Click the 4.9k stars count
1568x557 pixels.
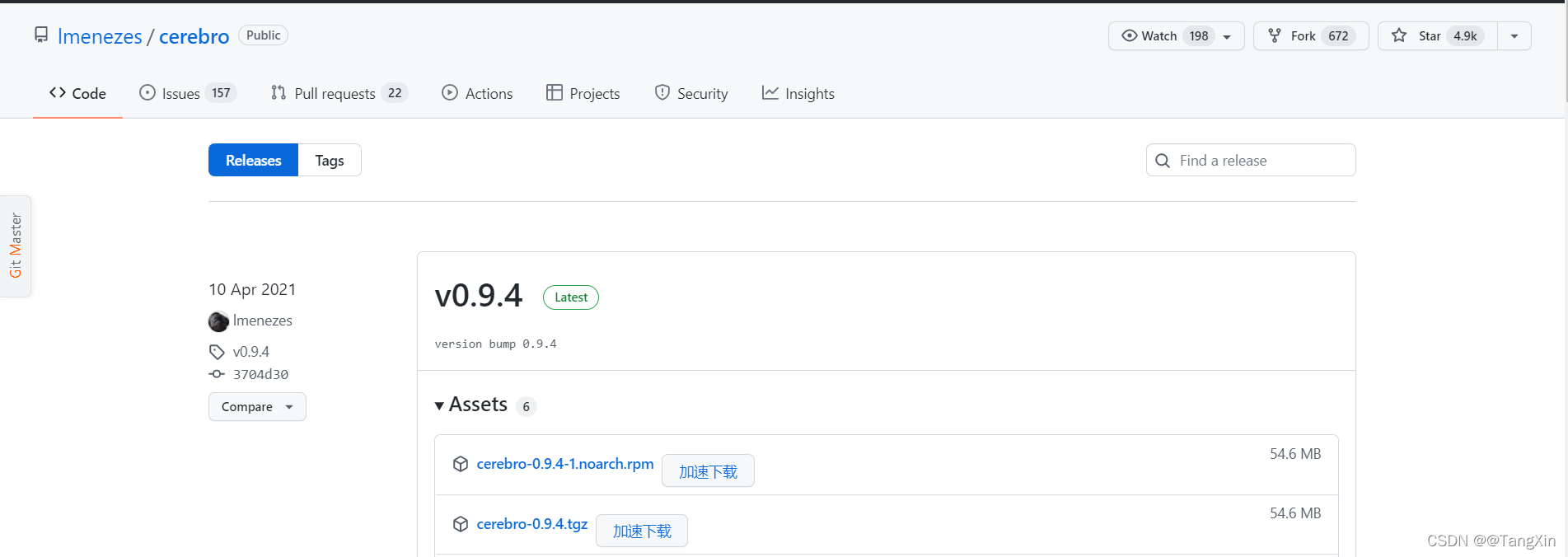[x=1465, y=36]
